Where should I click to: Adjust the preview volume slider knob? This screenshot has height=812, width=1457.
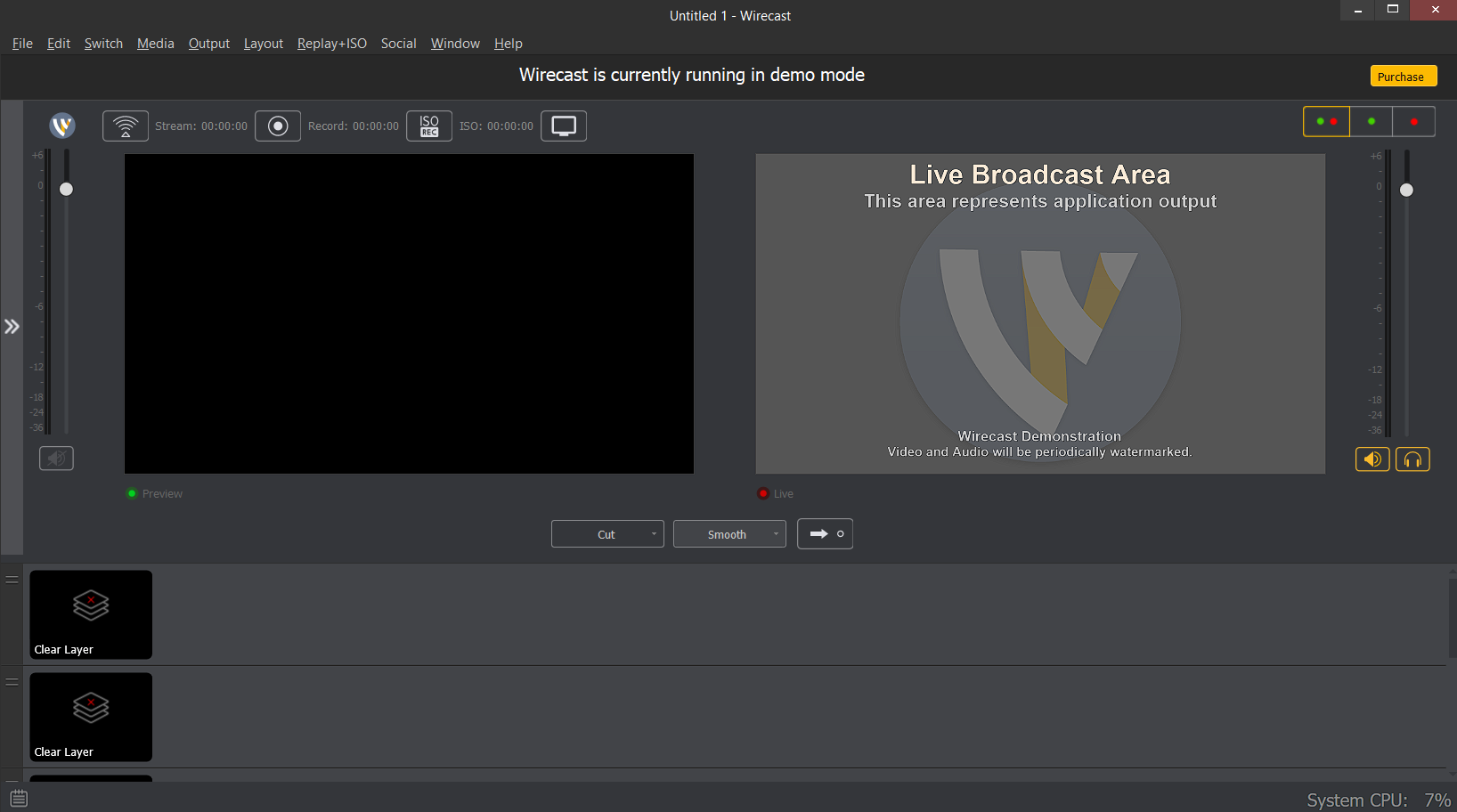(x=66, y=189)
